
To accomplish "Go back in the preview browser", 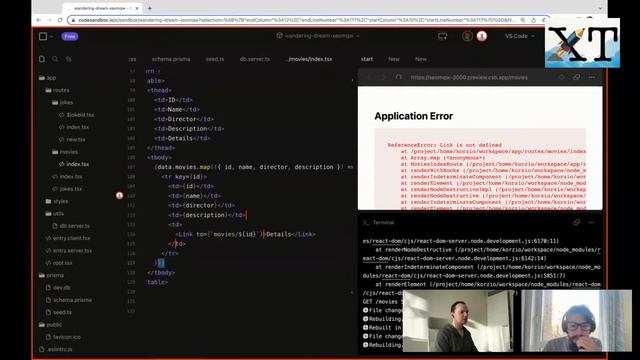I will click(369, 77).
